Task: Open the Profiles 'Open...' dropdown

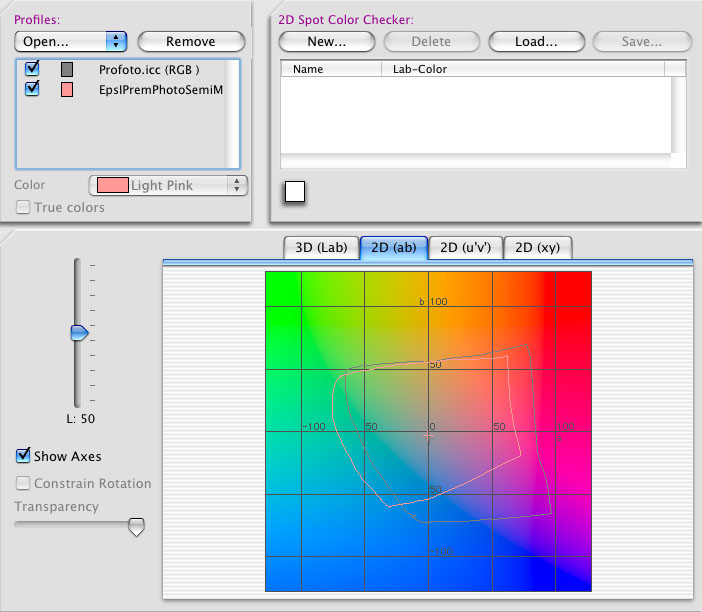Action: [x=71, y=42]
